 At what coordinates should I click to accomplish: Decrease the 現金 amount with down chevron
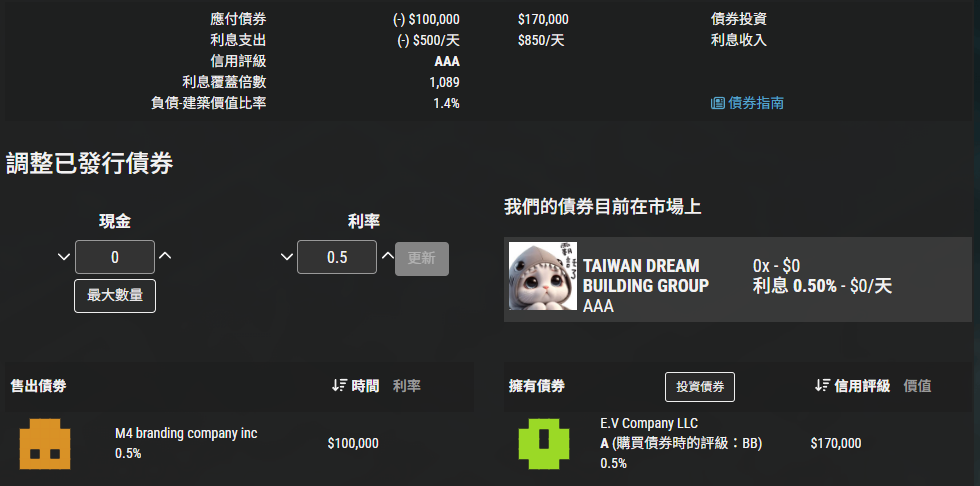tap(64, 257)
